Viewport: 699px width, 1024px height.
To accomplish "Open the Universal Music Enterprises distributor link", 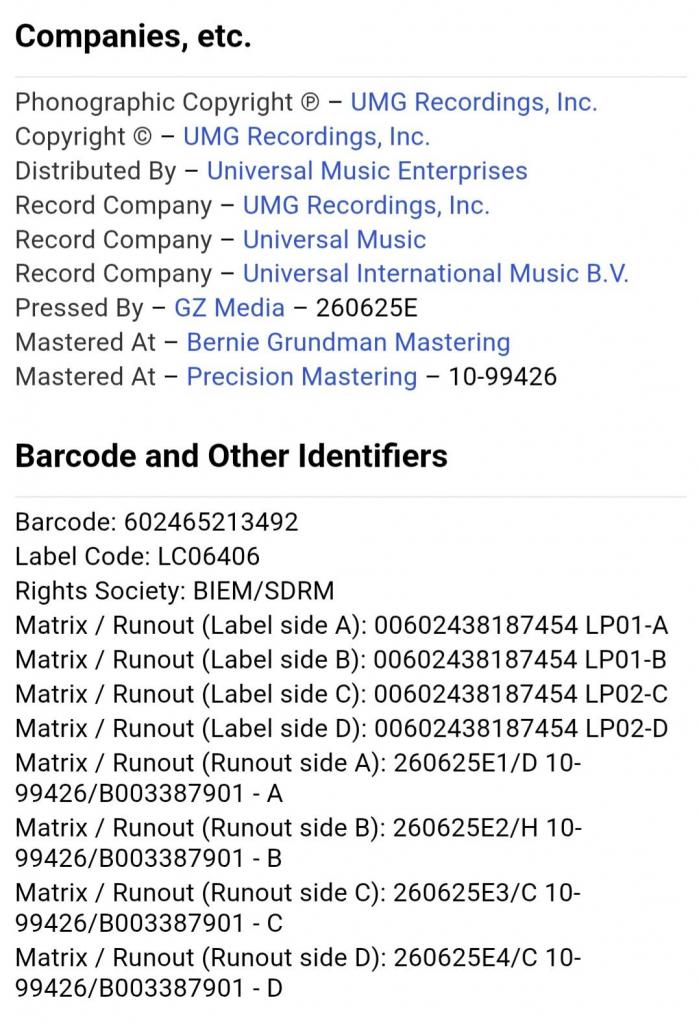I will pos(367,171).
